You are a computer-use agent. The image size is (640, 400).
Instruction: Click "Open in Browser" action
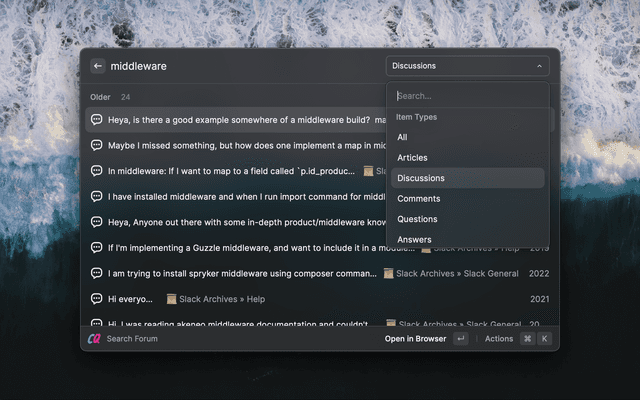click(415, 339)
